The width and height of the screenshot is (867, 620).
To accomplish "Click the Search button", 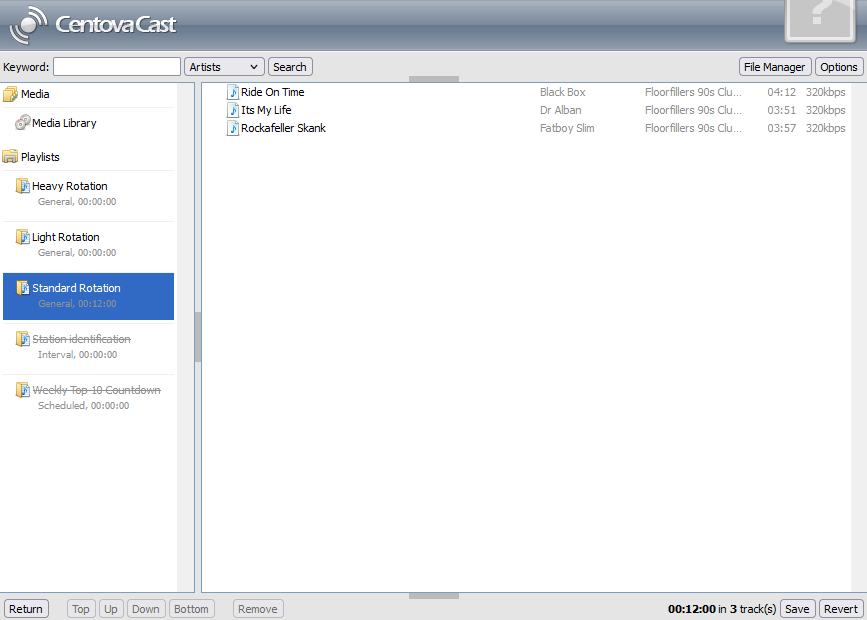I will point(290,67).
